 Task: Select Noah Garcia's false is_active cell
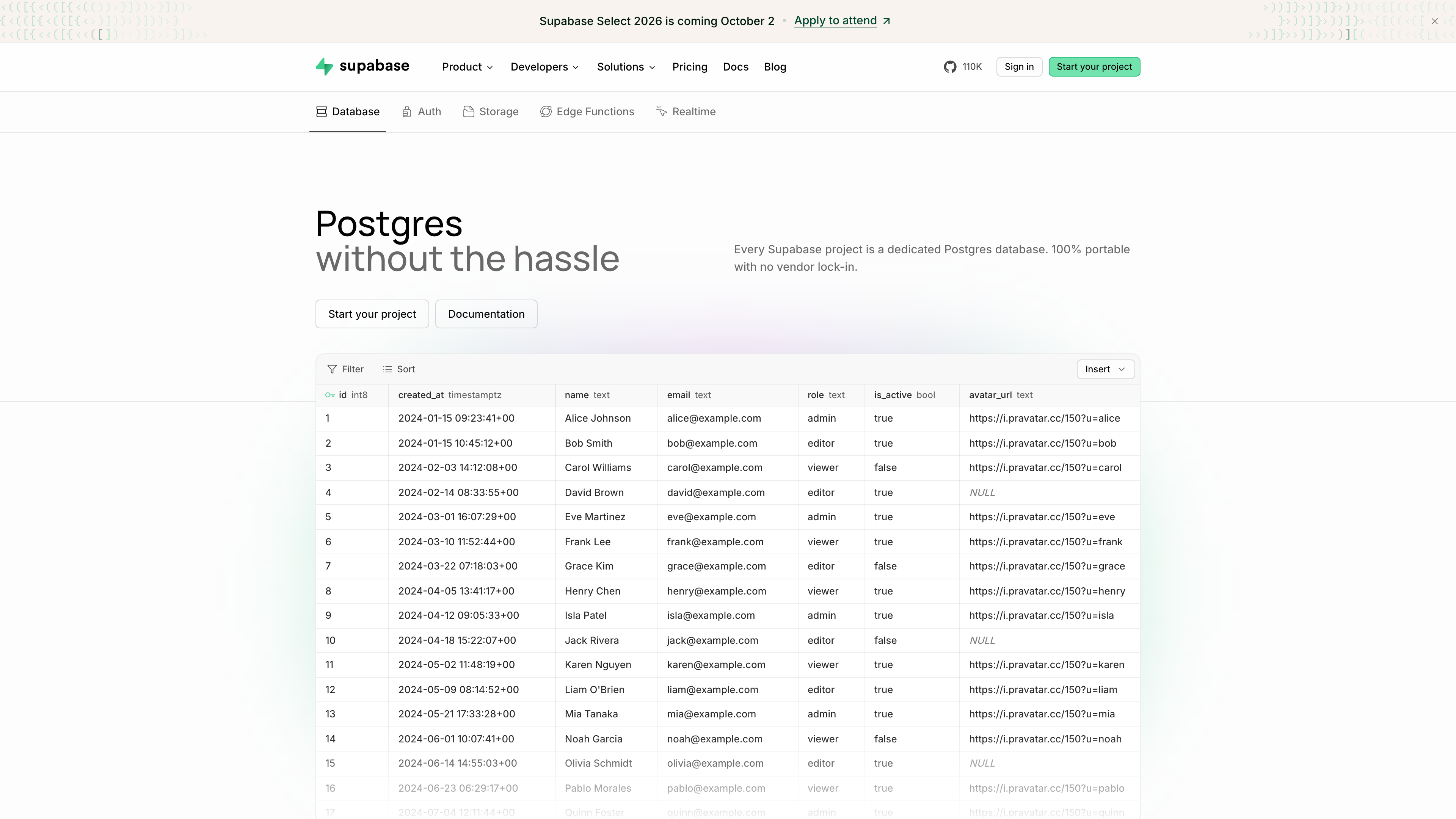tap(912, 739)
